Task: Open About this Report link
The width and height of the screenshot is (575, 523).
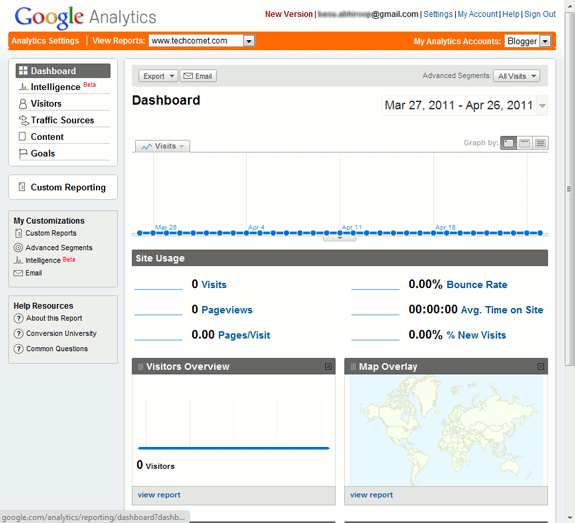Action: (54, 318)
